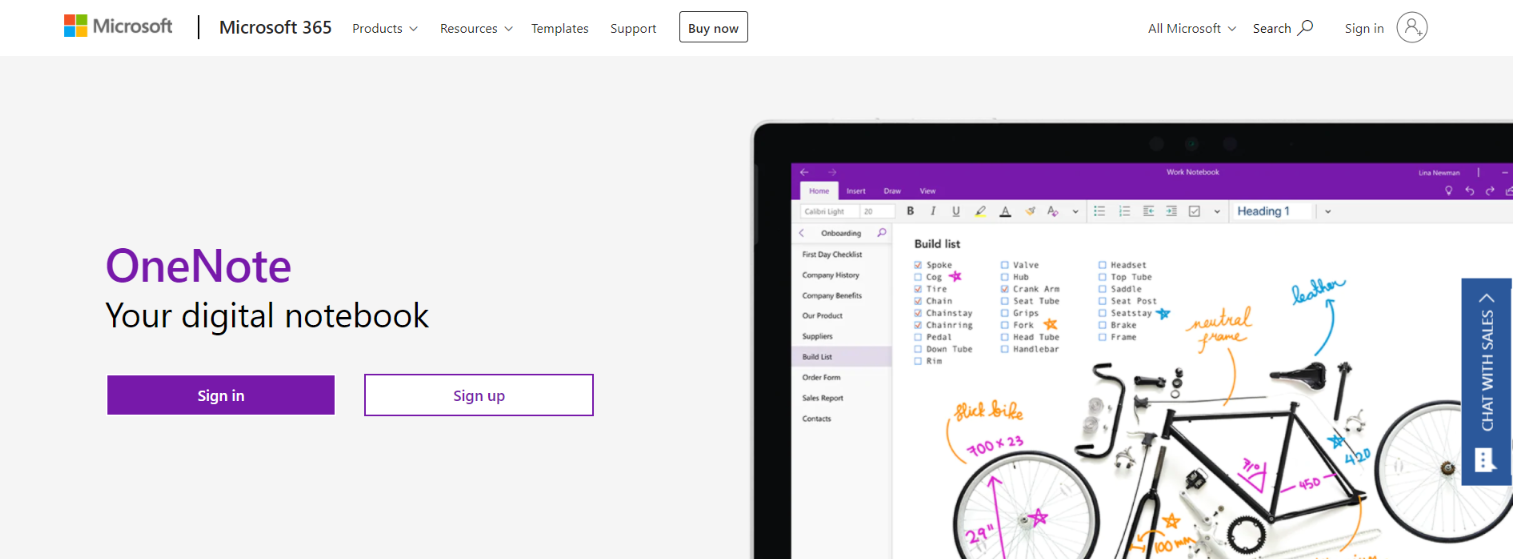The width and height of the screenshot is (1513, 559).
Task: Check the Headset checkbox
Action: 1102,265
